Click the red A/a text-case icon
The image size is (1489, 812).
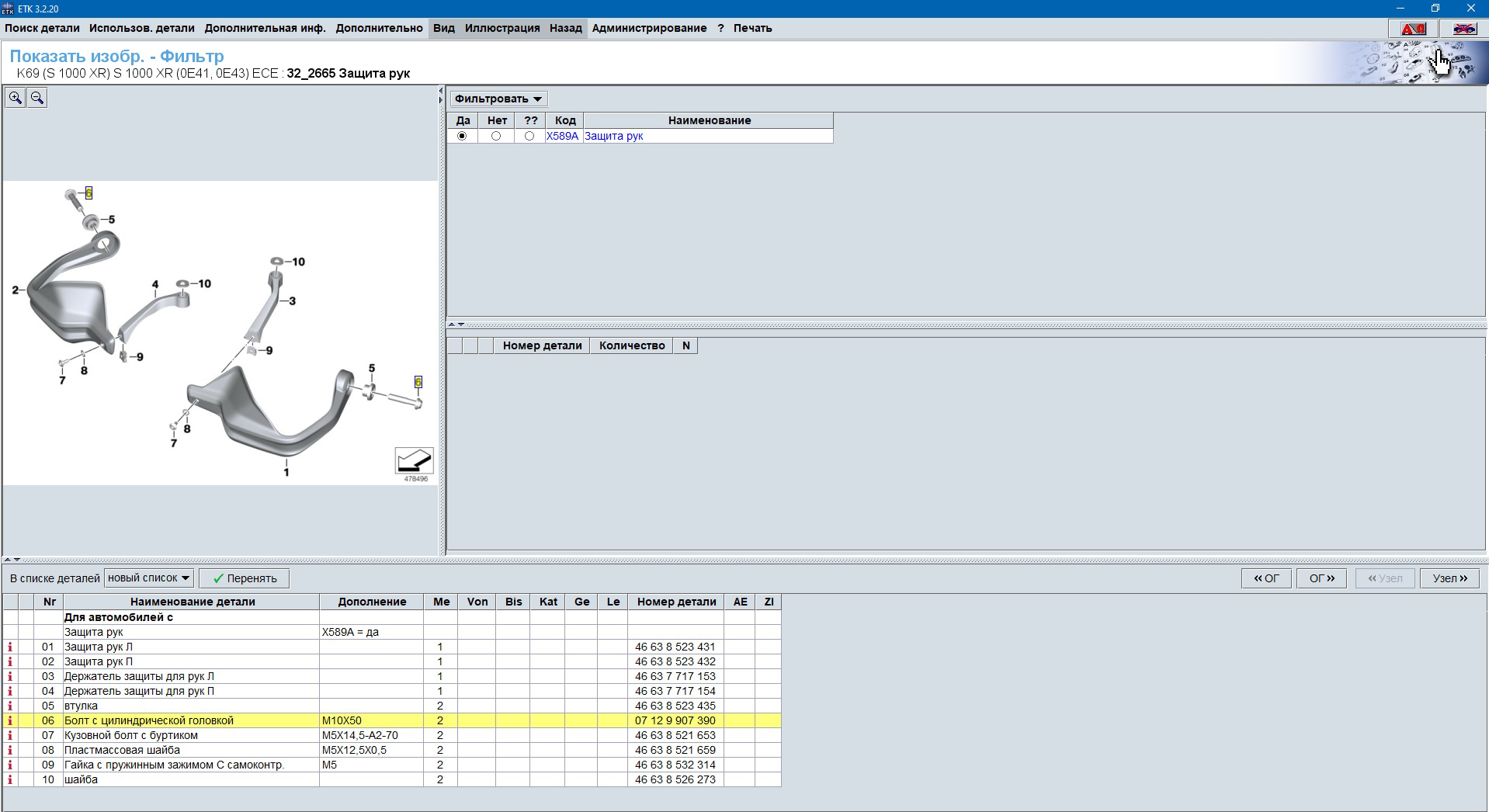pyautogui.click(x=1413, y=29)
